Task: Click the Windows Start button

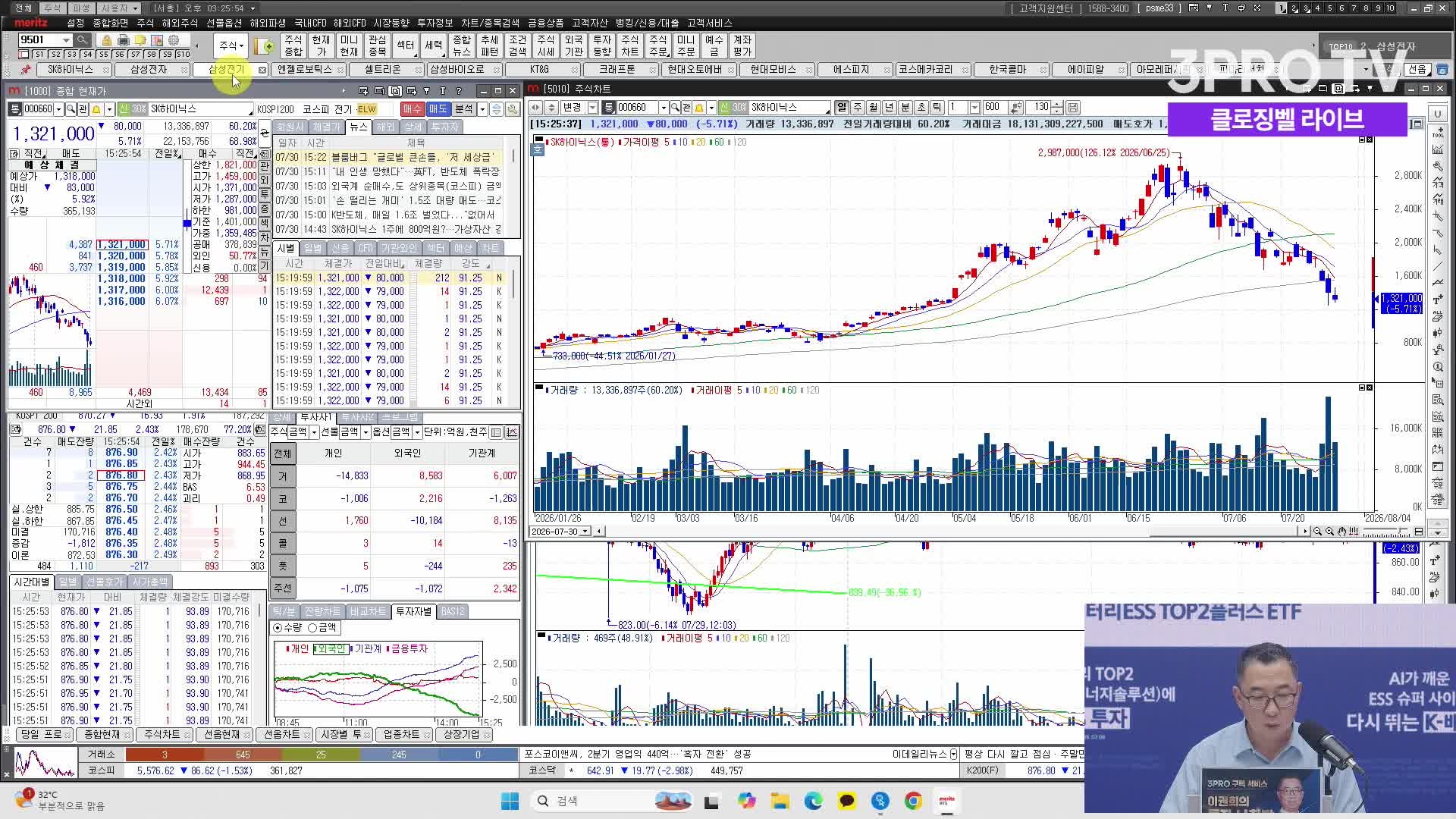Action: [x=510, y=801]
